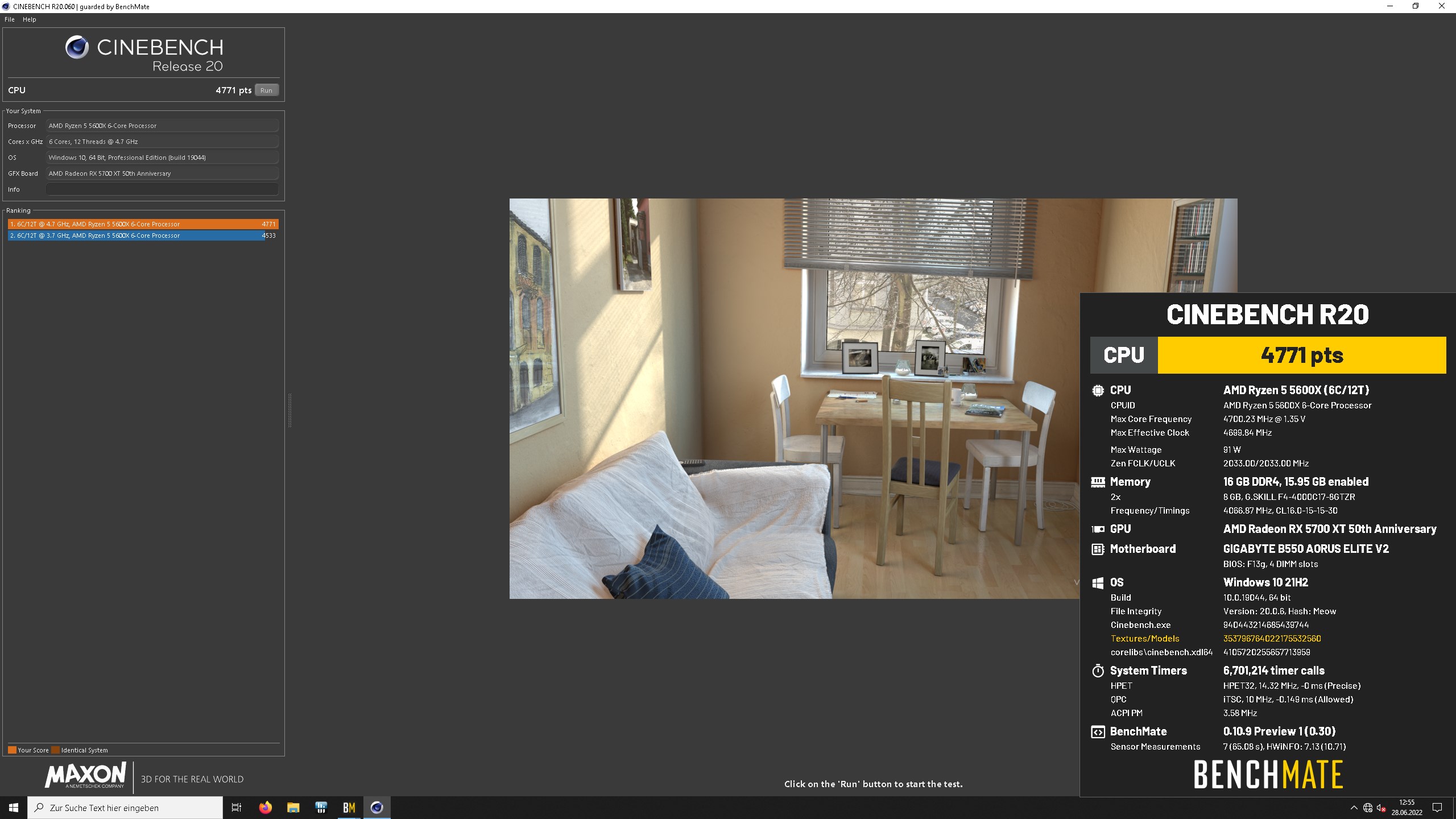Click the Cinebench taskbar icon
Viewport: 1456px width, 819px height.
point(377,808)
